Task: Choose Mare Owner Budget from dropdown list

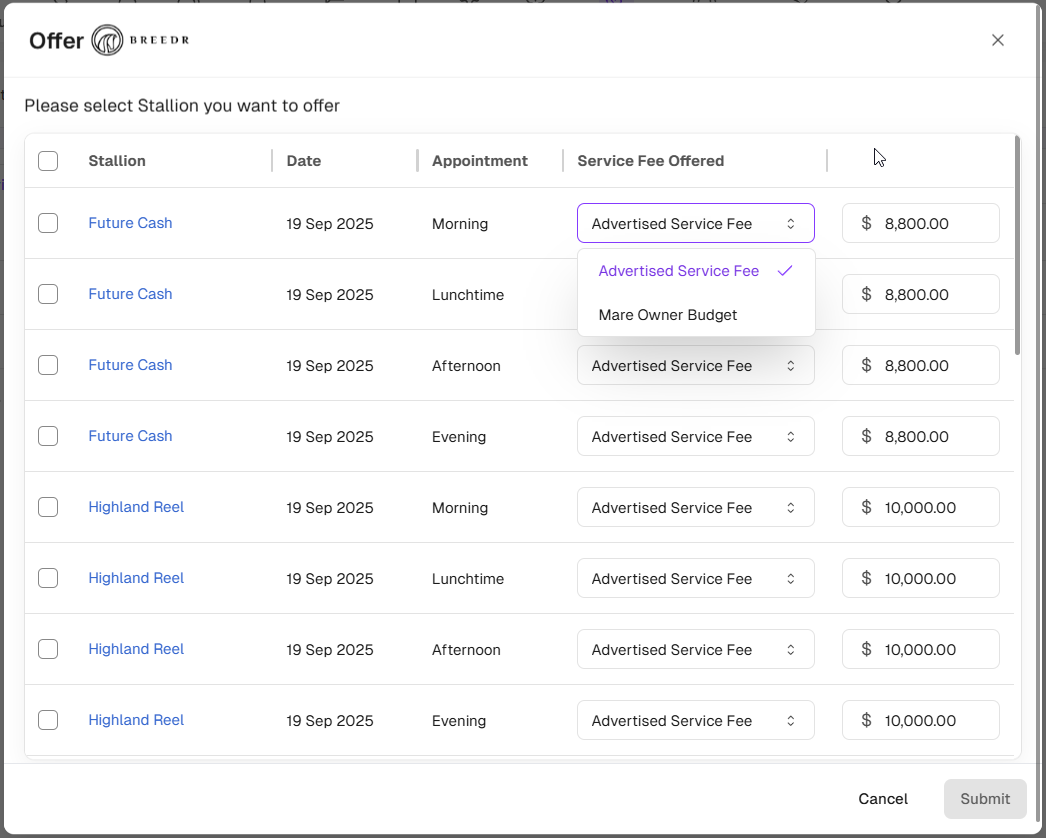Action: pos(668,315)
